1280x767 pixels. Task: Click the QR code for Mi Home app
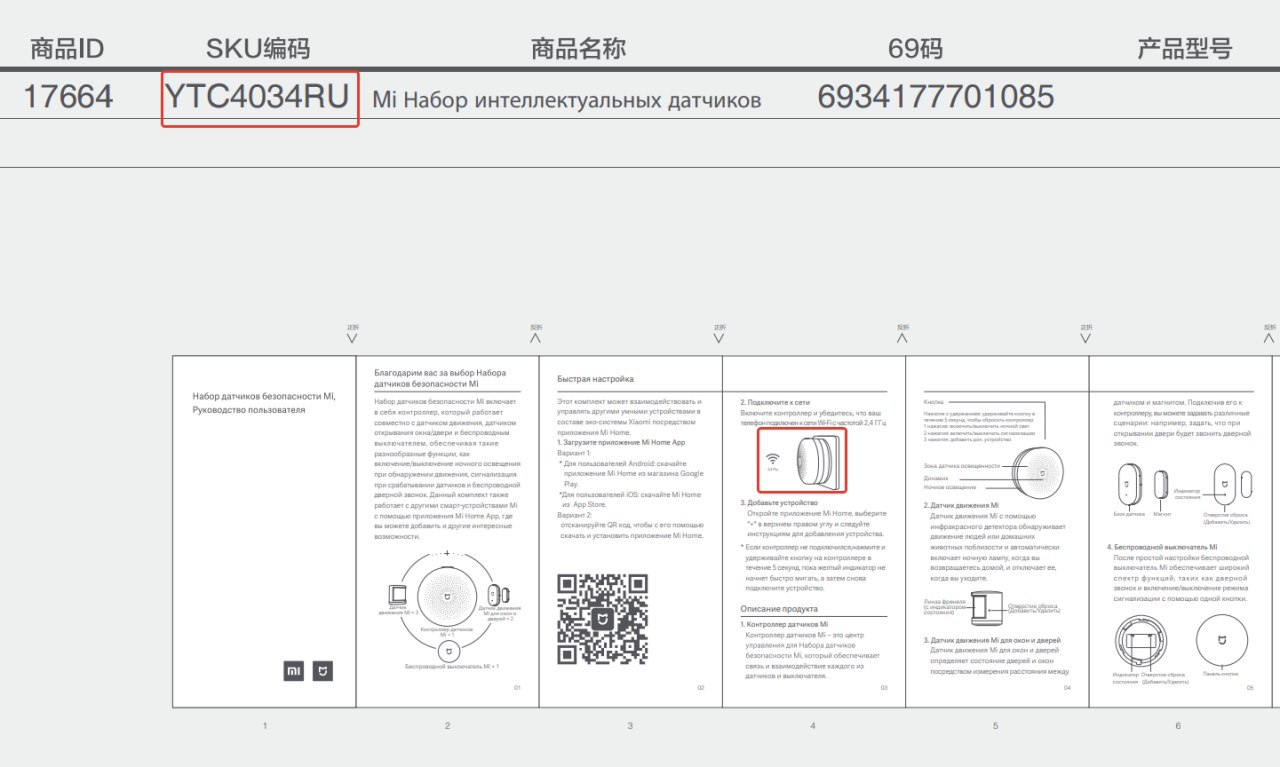coord(602,620)
